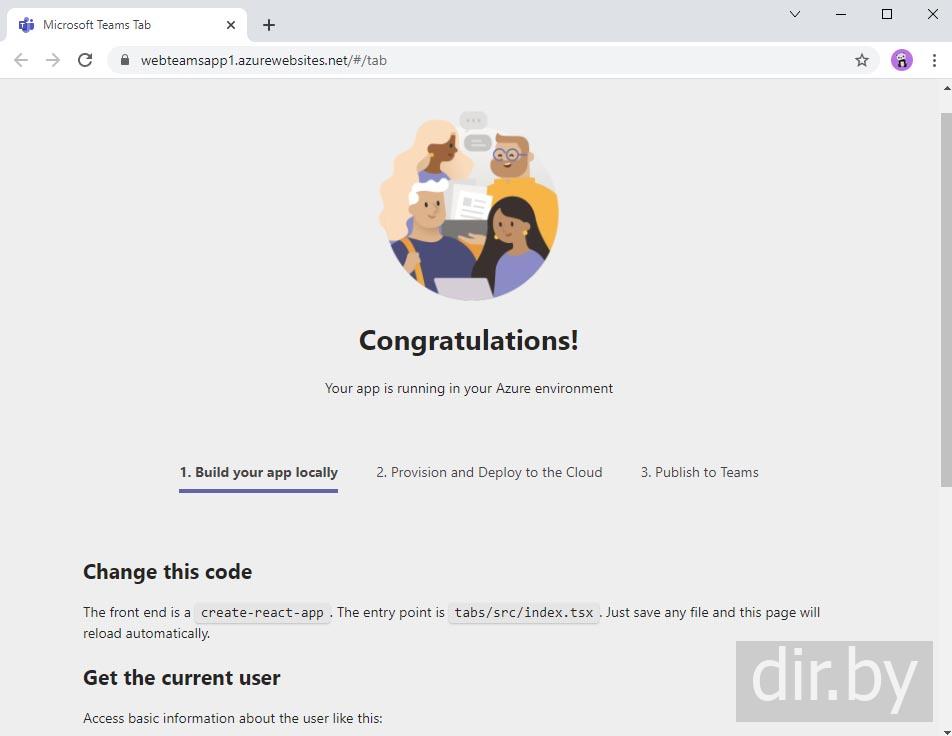Click the Azure environment status text
This screenshot has height=736, width=952.
coord(469,388)
